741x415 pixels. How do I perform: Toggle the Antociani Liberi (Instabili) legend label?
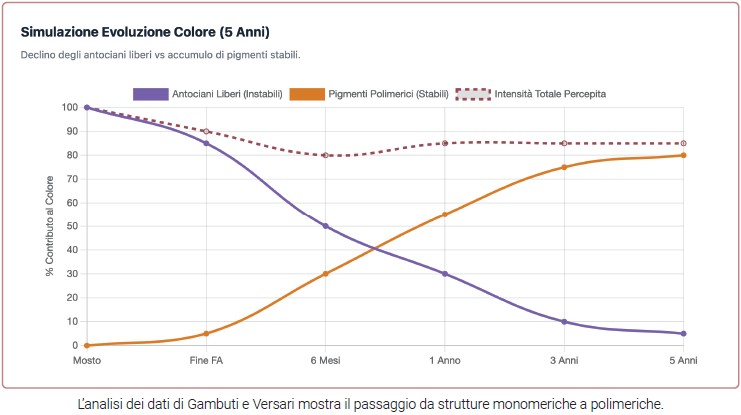pos(225,93)
